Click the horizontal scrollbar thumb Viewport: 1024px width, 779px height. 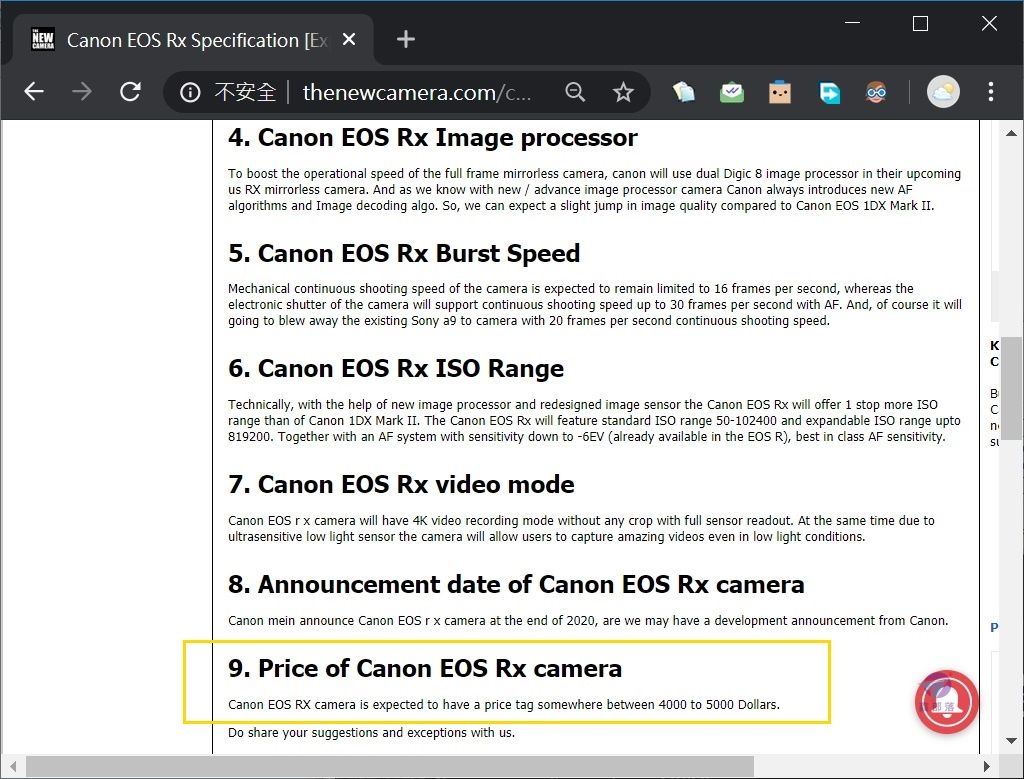[x=390, y=766]
